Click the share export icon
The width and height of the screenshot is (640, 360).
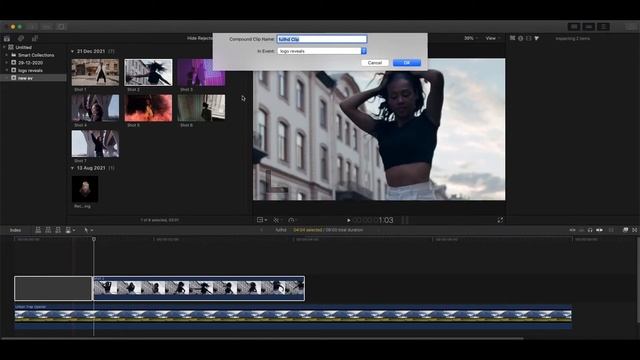[x=631, y=27]
